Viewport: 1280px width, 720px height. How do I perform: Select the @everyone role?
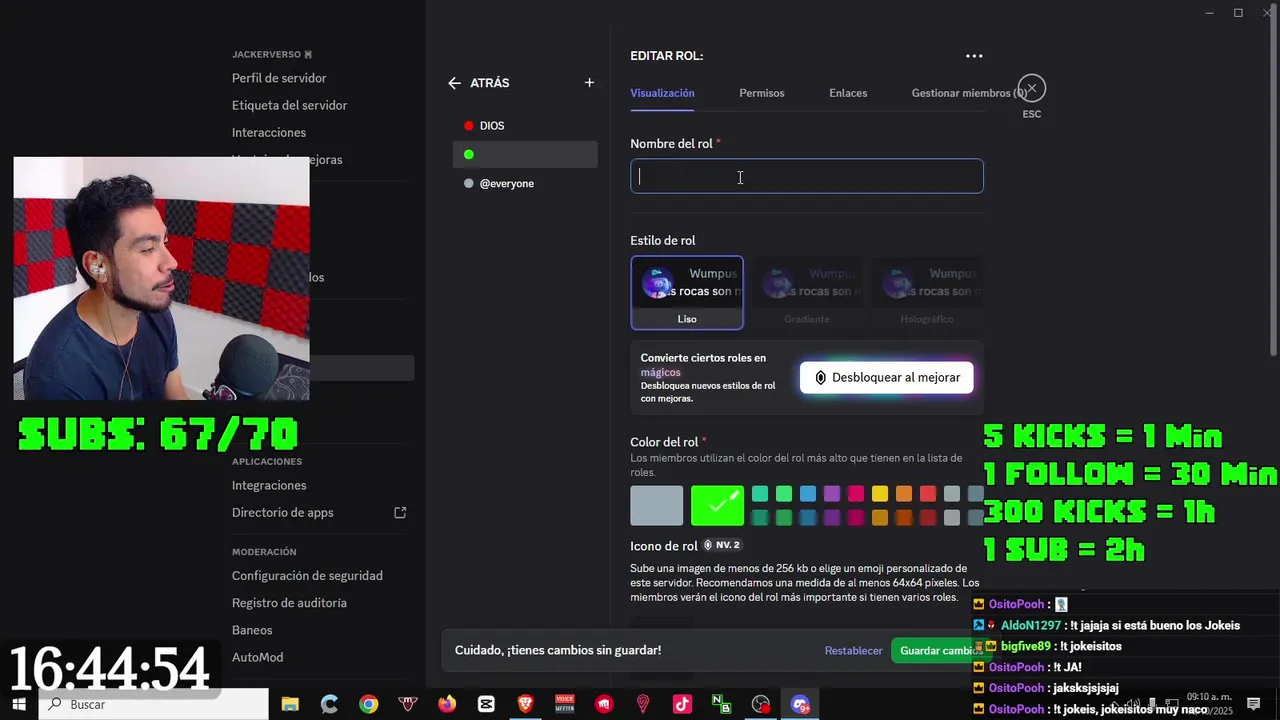pyautogui.click(x=525, y=184)
